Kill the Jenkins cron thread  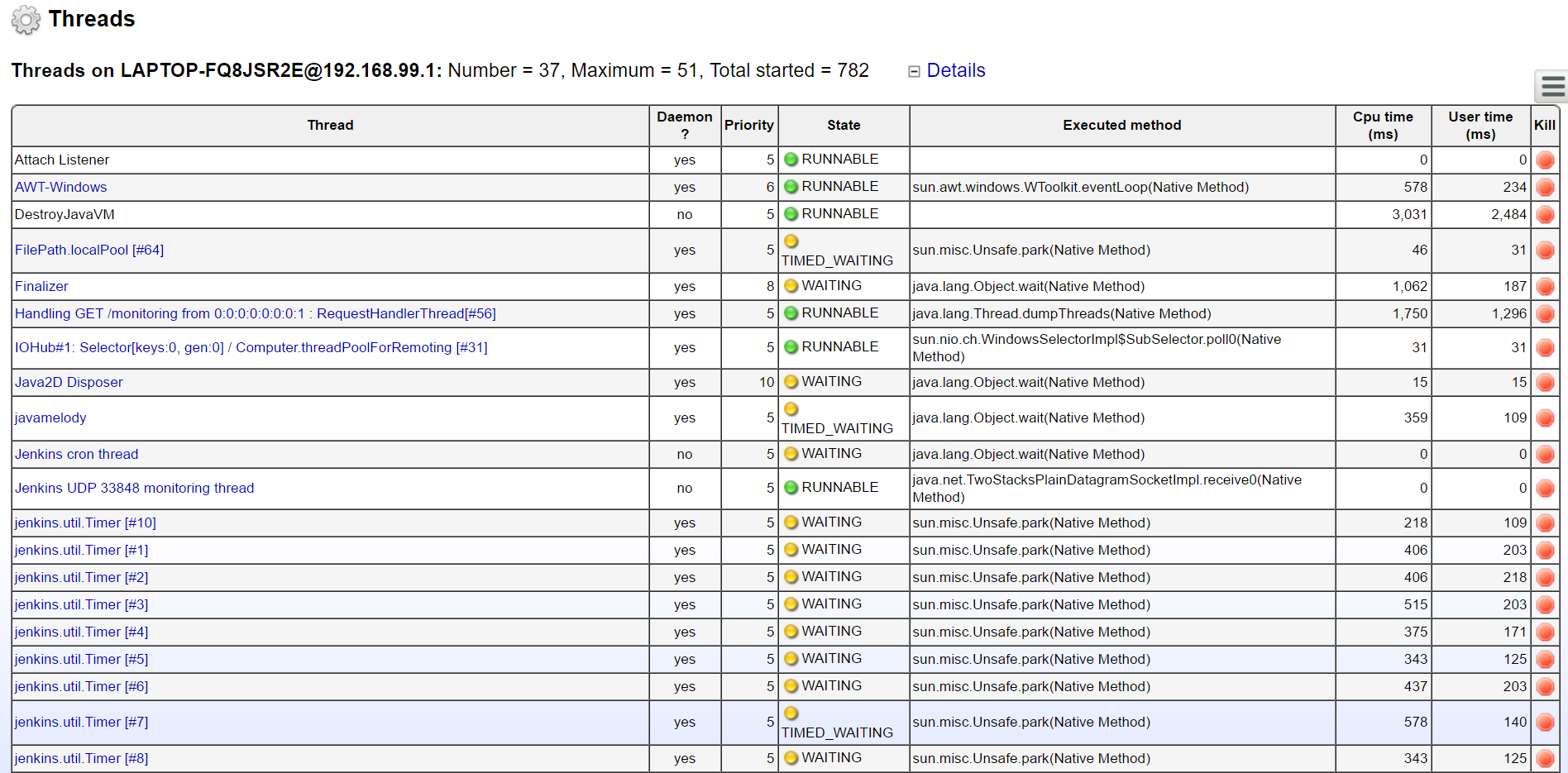click(x=1545, y=455)
